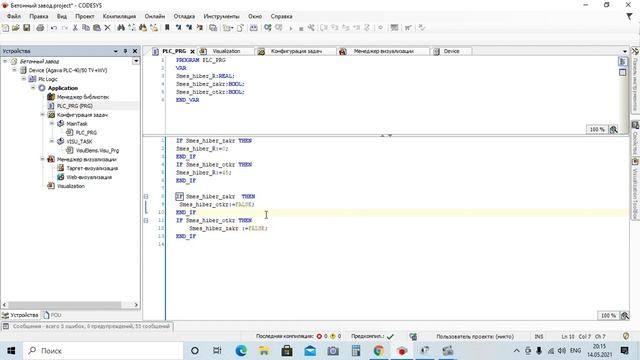Open Google Chrome from the taskbar
The width and height of the screenshot is (640, 360).
click(379, 351)
